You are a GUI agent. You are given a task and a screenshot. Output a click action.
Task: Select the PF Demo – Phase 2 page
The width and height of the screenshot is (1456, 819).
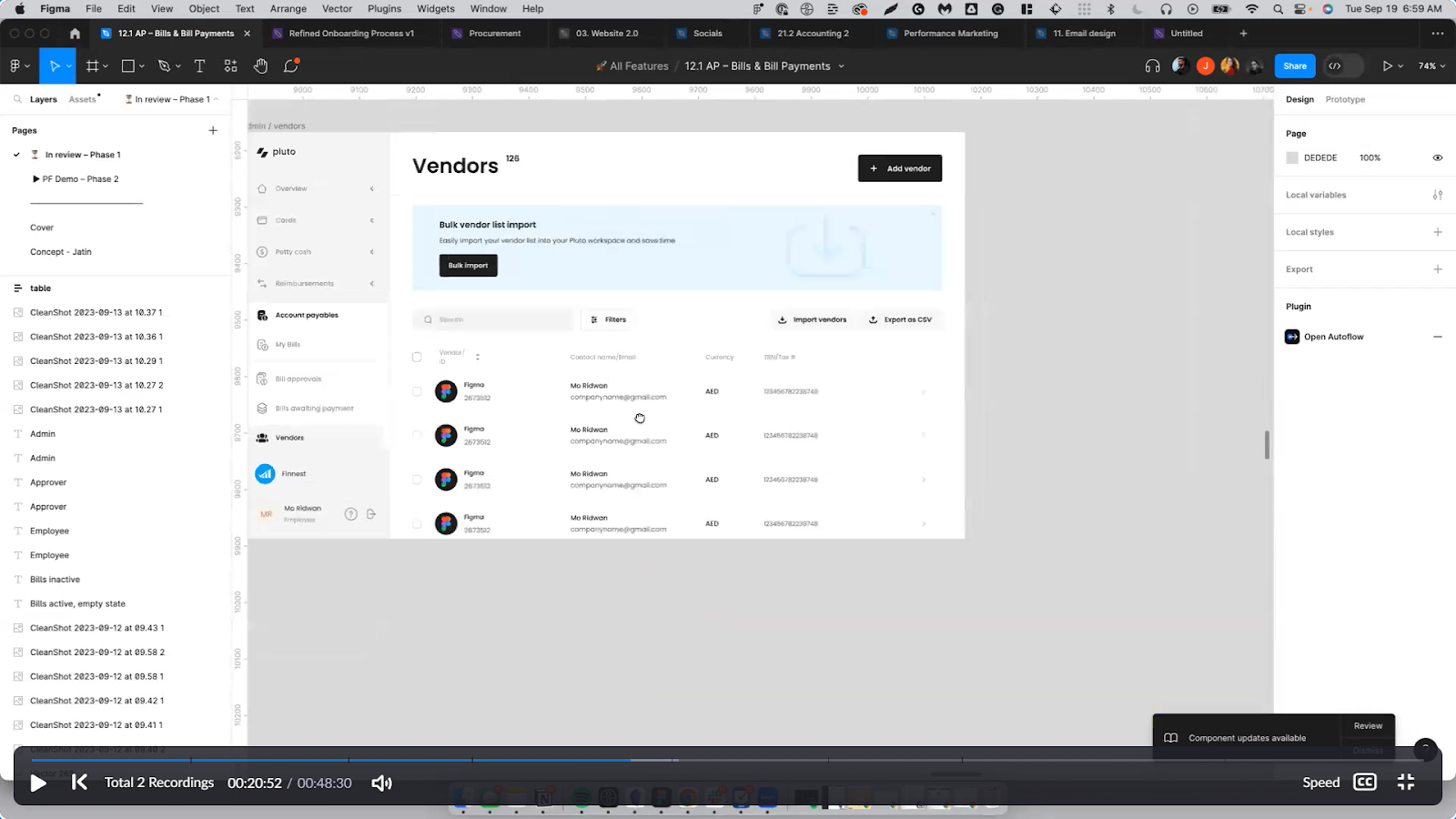click(80, 179)
